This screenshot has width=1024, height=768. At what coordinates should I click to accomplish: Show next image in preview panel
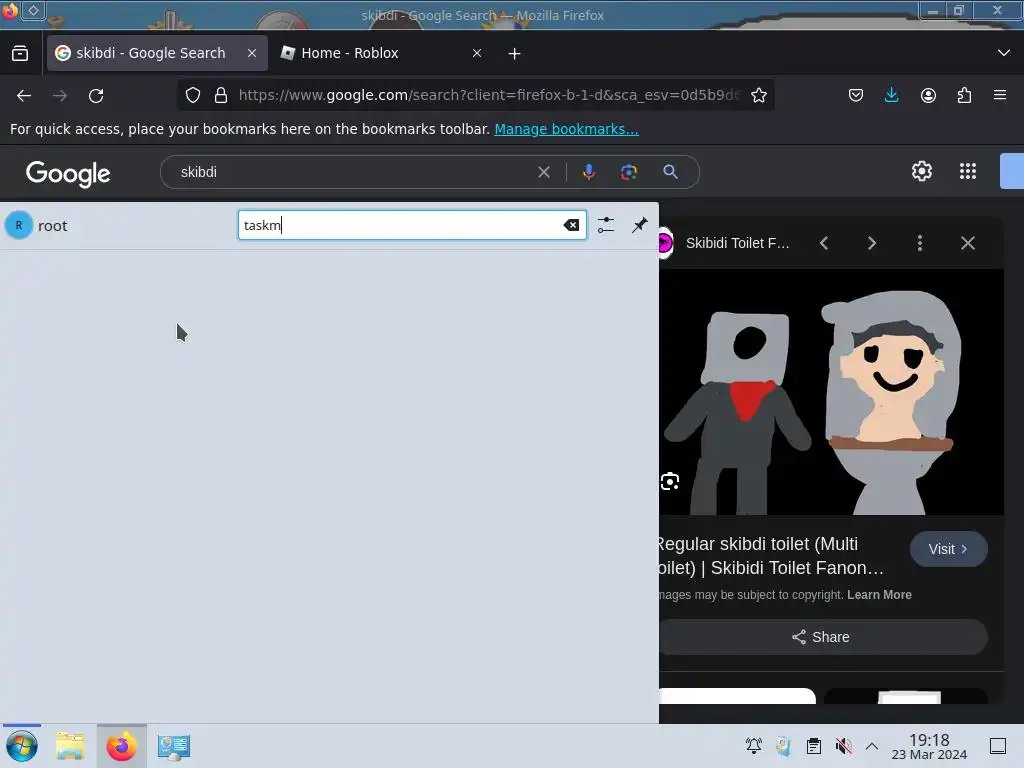(872, 244)
